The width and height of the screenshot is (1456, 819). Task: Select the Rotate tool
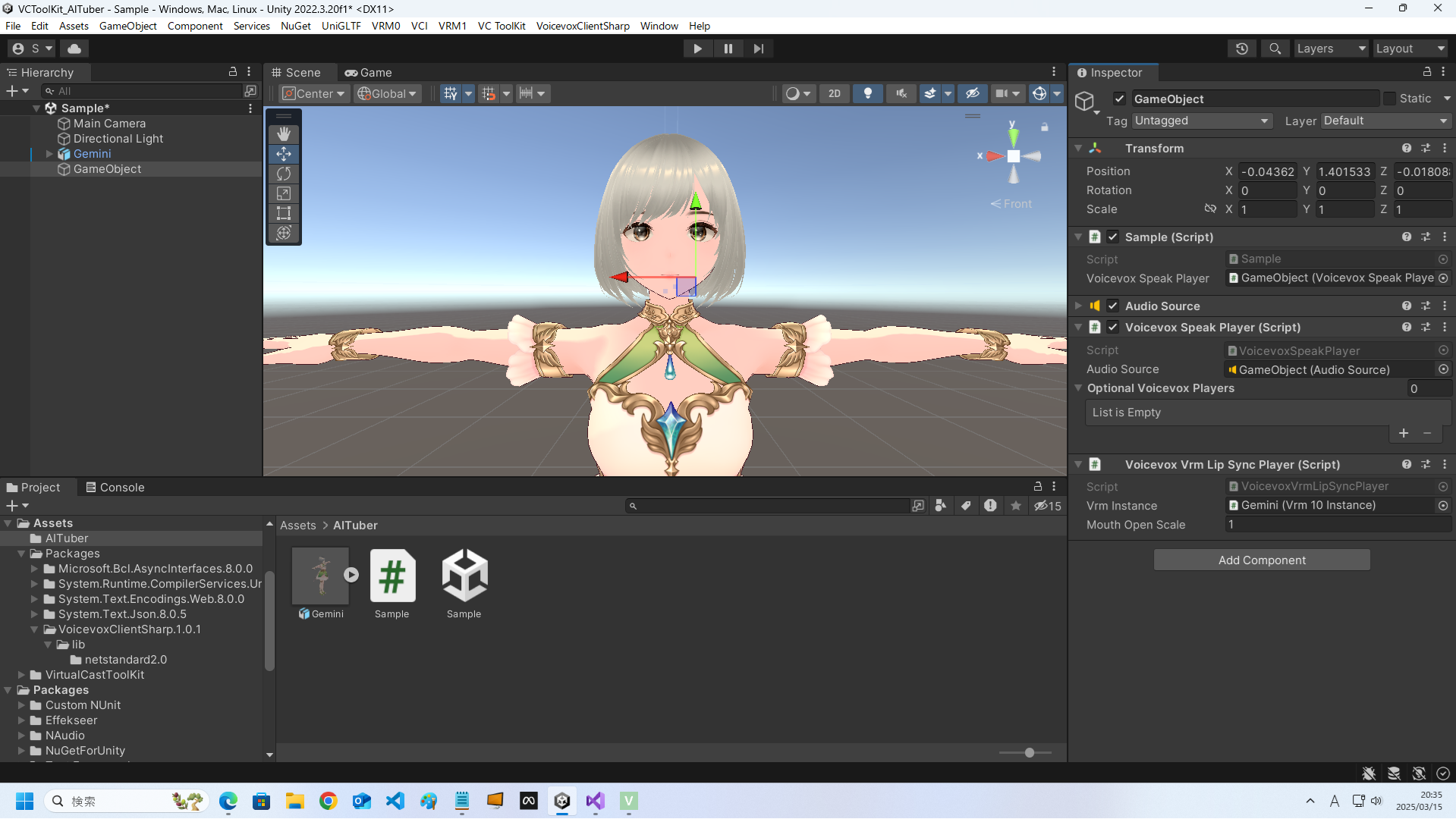(x=284, y=174)
